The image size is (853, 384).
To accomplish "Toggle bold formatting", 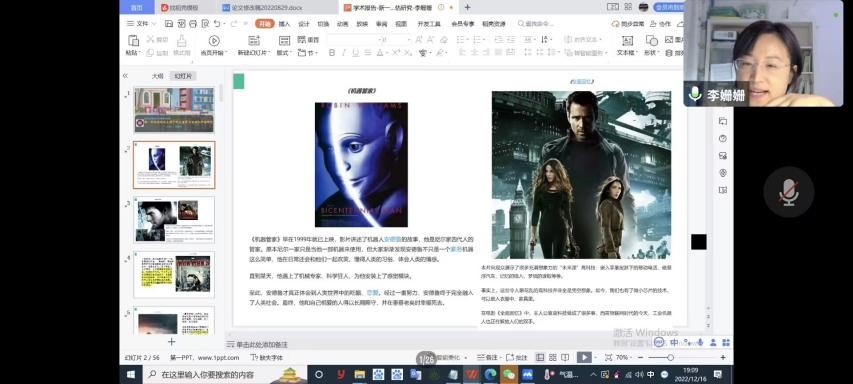I will (x=332, y=53).
